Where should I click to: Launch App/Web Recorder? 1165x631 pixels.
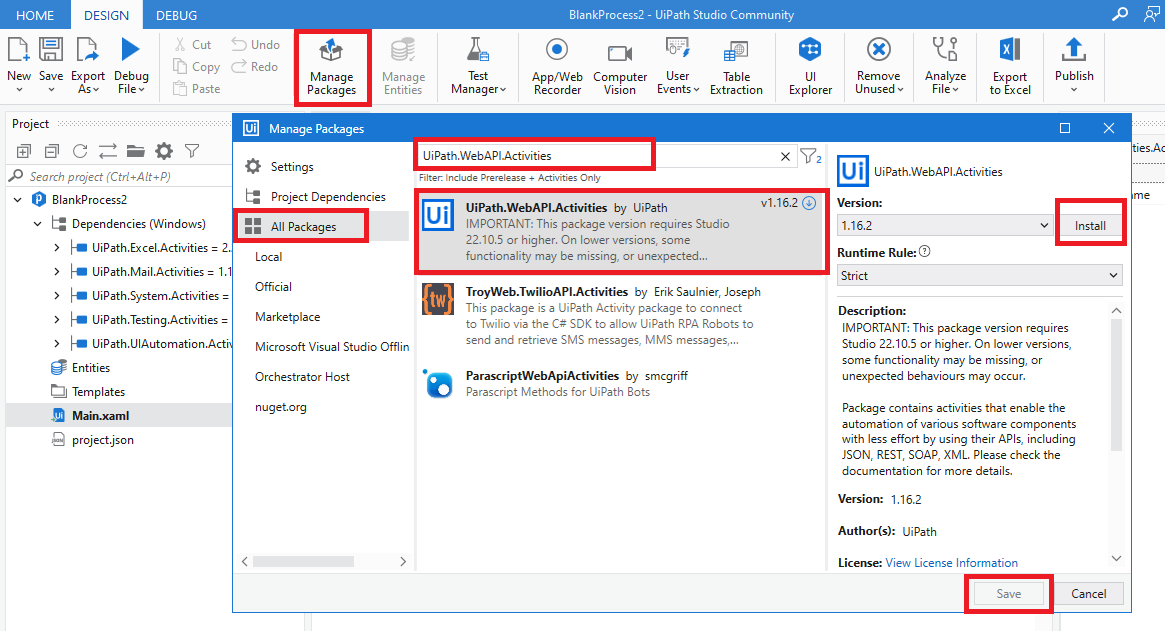[556, 66]
